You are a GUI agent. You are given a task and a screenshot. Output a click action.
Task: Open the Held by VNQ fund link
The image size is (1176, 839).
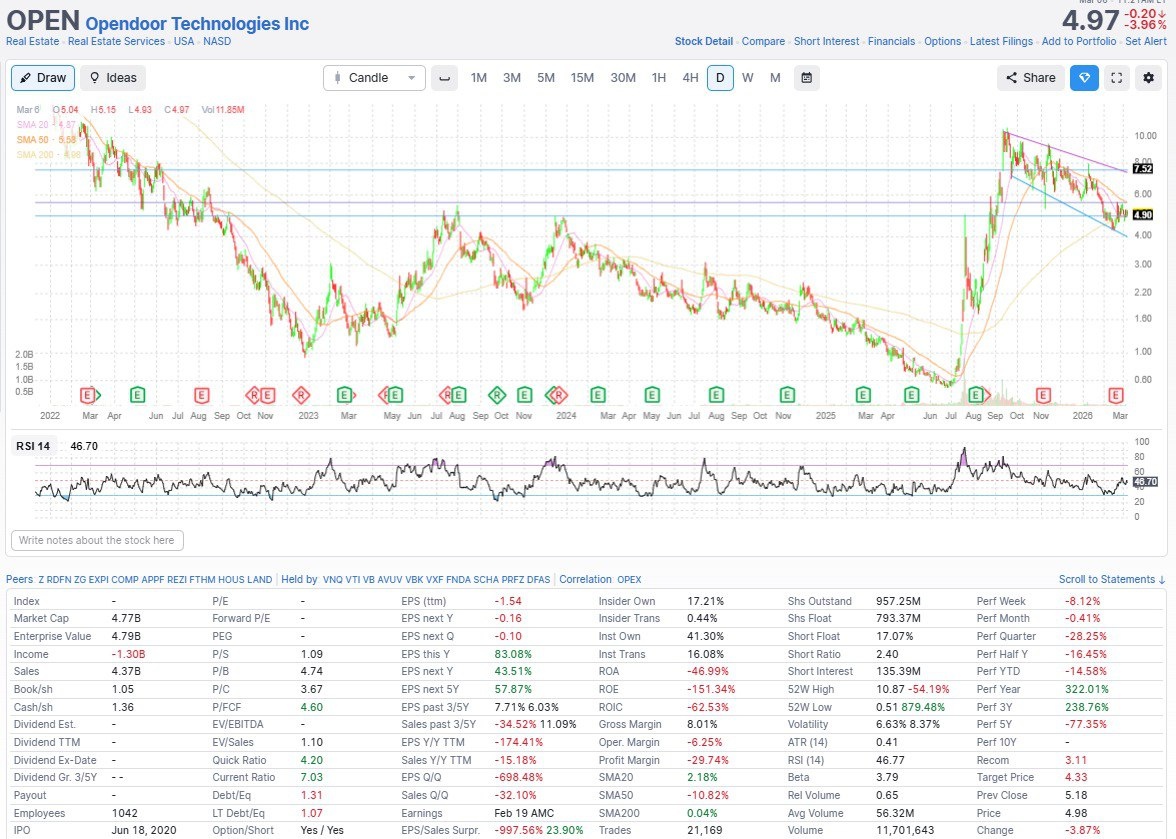pyautogui.click(x=332, y=580)
